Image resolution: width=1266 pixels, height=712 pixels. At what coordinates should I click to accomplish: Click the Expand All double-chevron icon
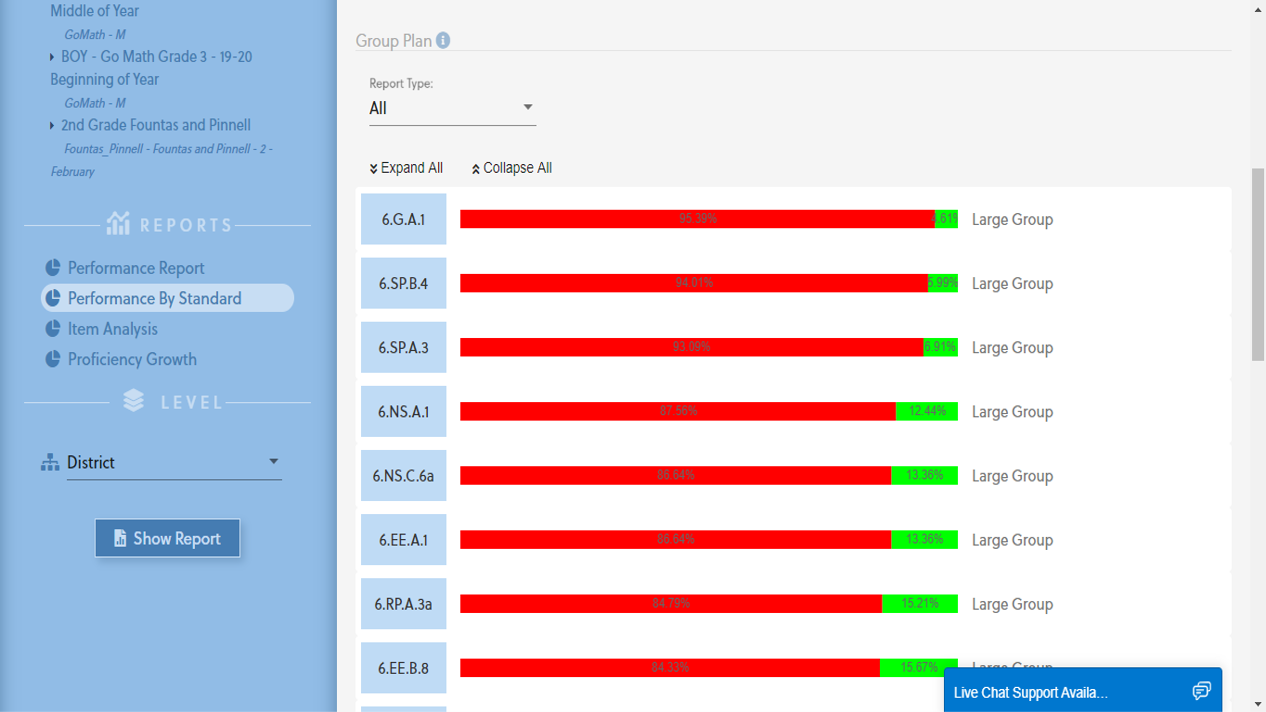[x=373, y=169]
